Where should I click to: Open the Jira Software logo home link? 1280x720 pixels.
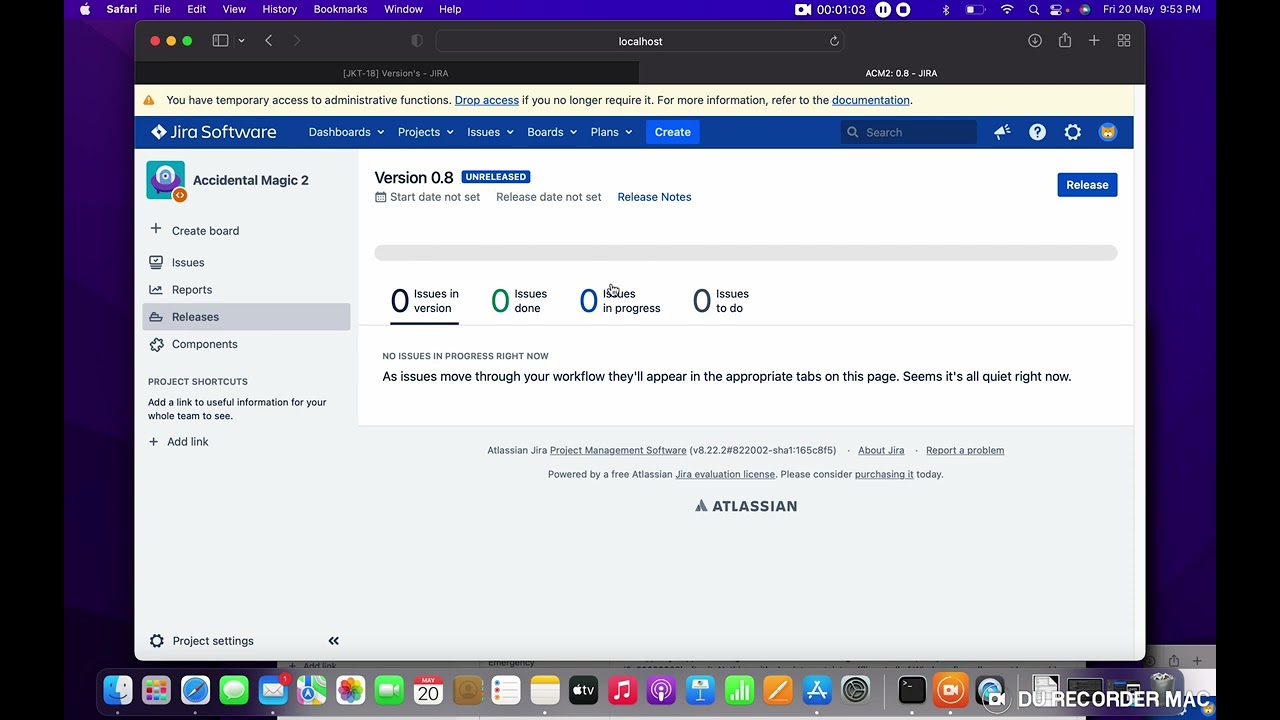click(214, 132)
